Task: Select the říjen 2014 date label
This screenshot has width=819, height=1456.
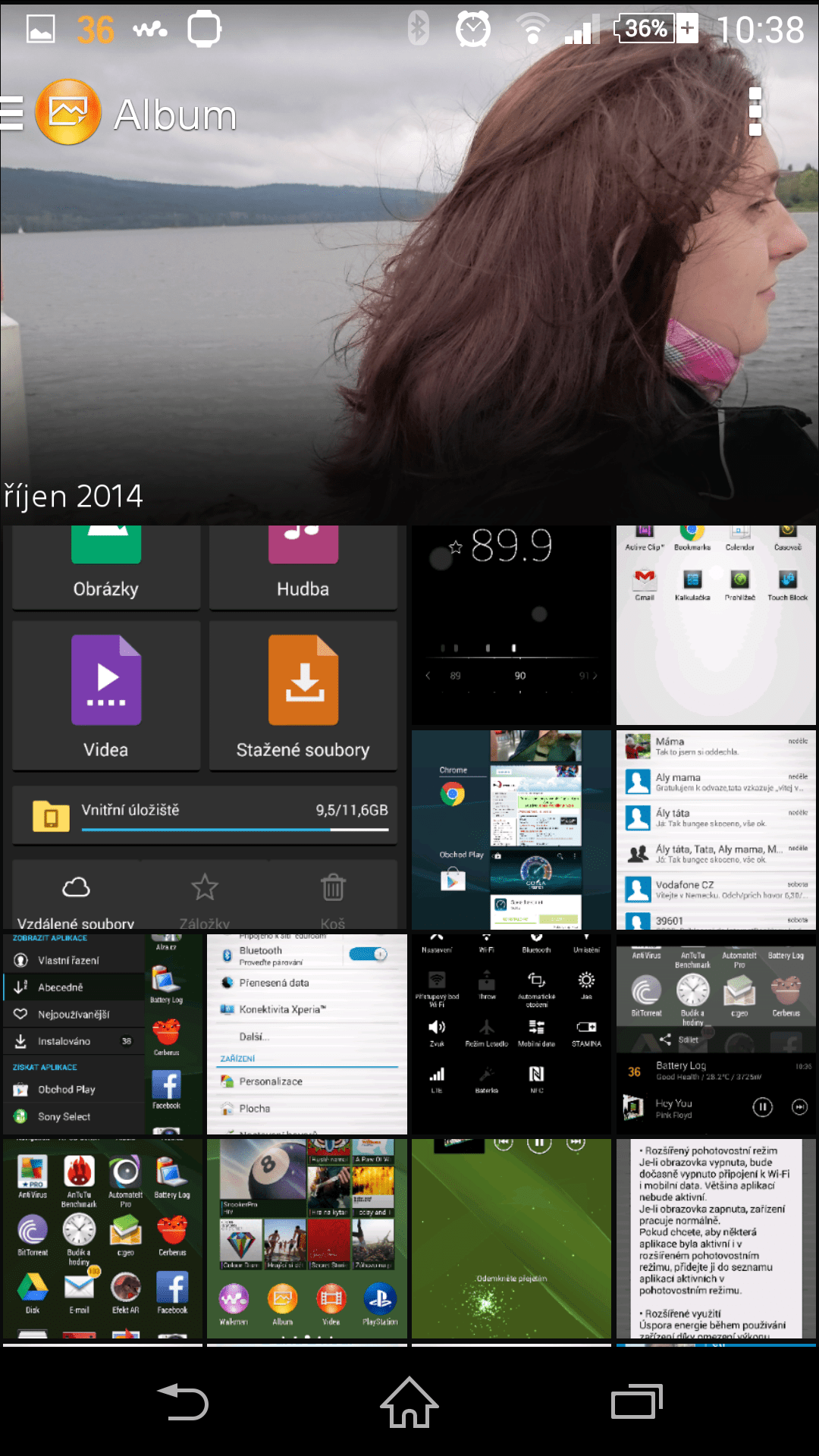Action: (73, 497)
